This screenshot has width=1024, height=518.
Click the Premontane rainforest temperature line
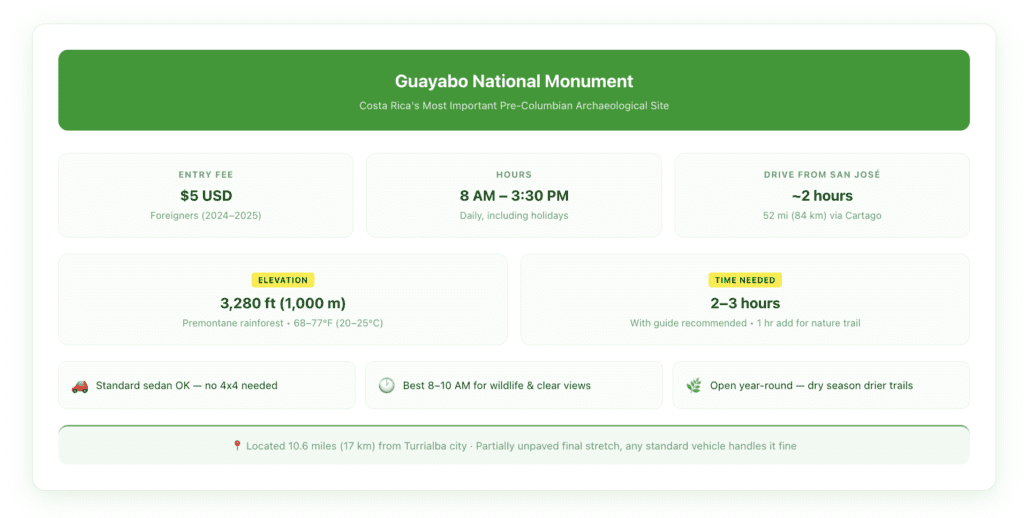click(x=283, y=323)
